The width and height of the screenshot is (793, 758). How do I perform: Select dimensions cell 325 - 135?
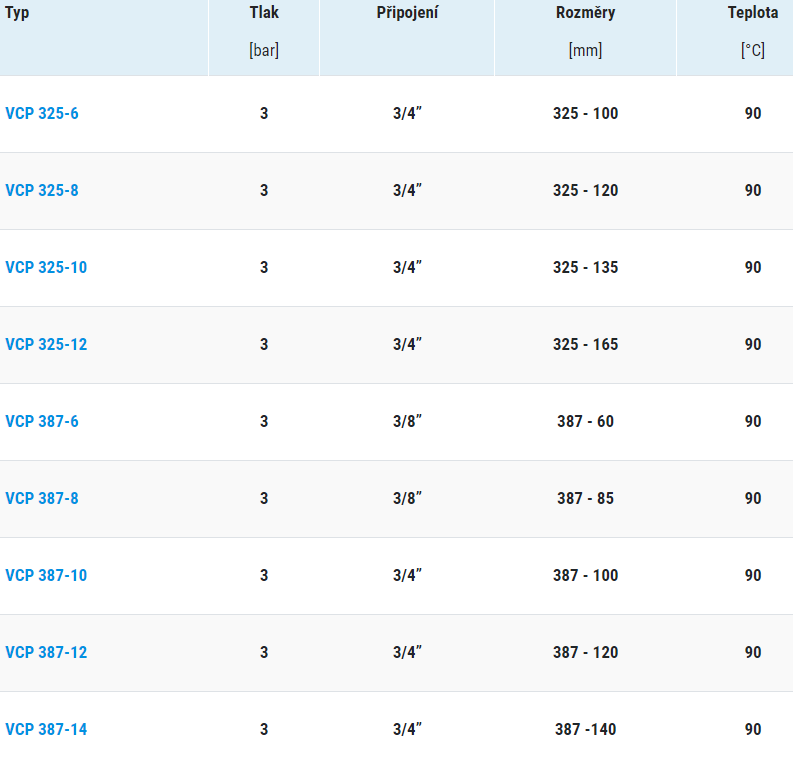586,267
